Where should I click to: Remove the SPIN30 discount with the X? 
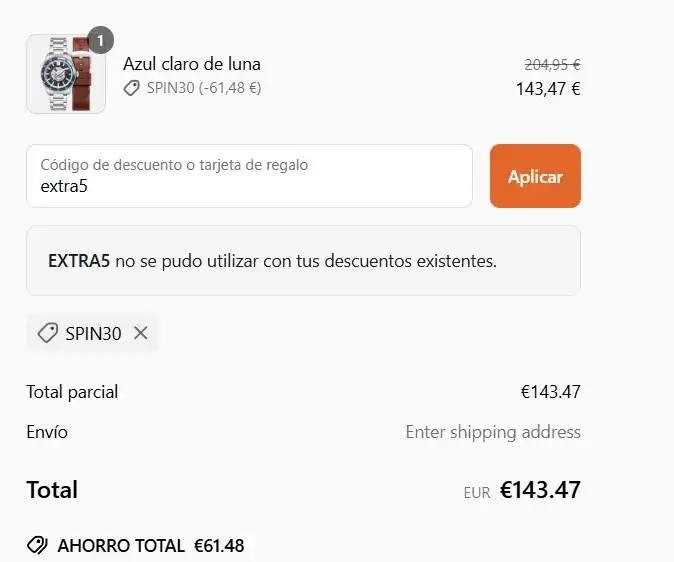(x=141, y=333)
